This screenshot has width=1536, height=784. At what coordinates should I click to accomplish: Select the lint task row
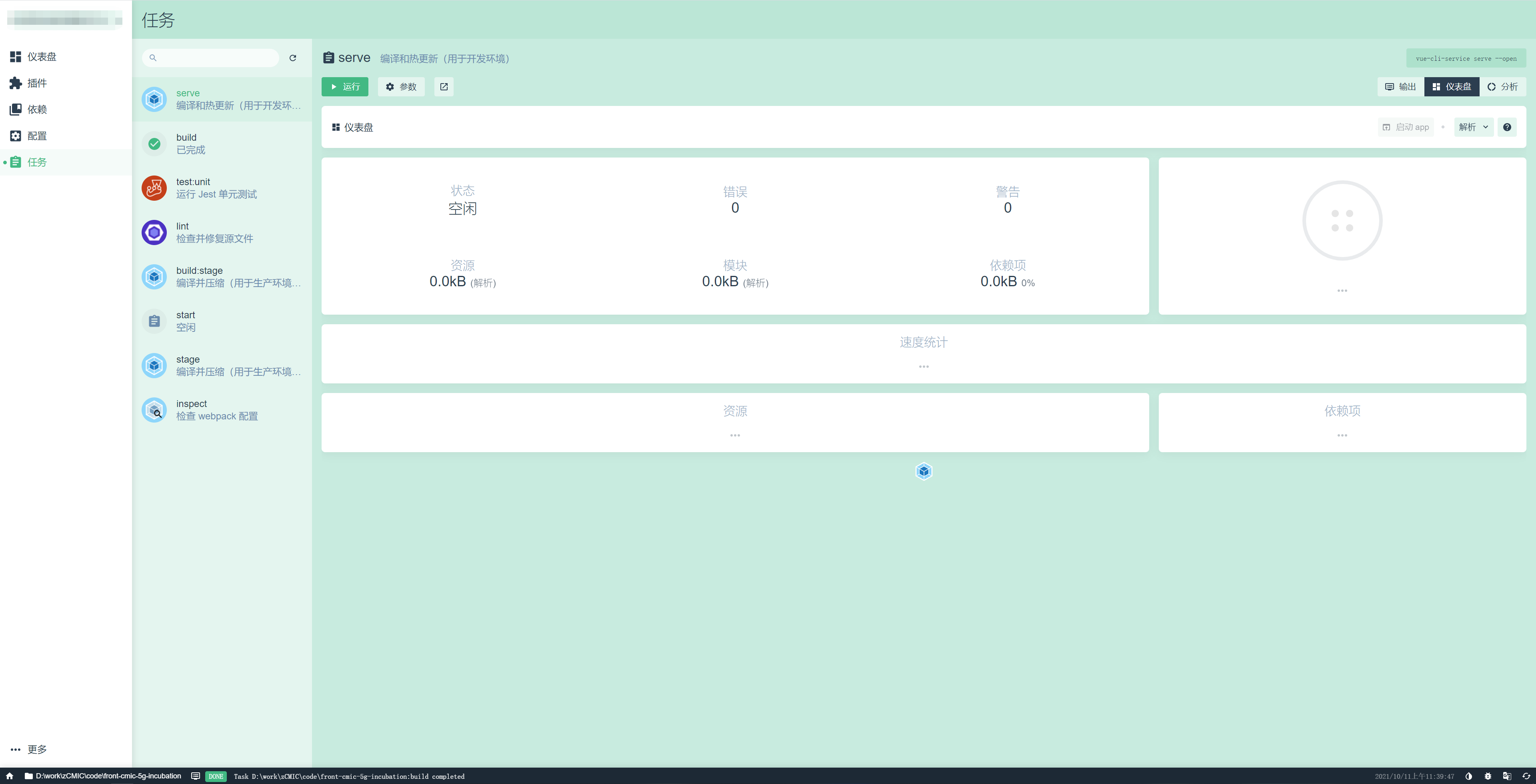point(222,232)
